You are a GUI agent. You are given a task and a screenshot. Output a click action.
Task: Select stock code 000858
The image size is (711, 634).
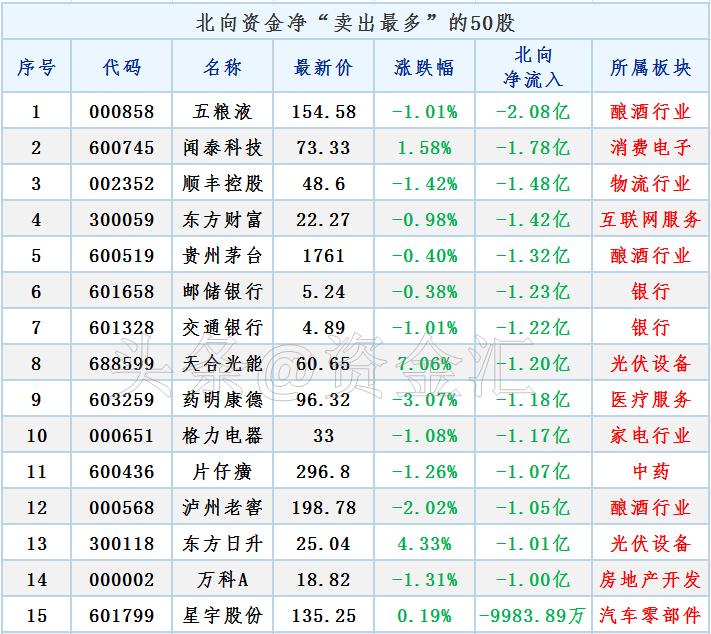click(x=122, y=112)
